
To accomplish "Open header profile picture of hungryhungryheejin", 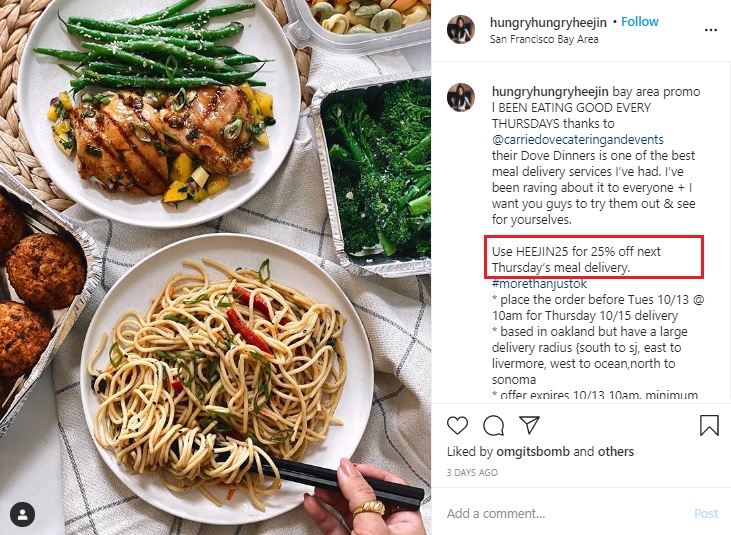I will click(461, 29).
